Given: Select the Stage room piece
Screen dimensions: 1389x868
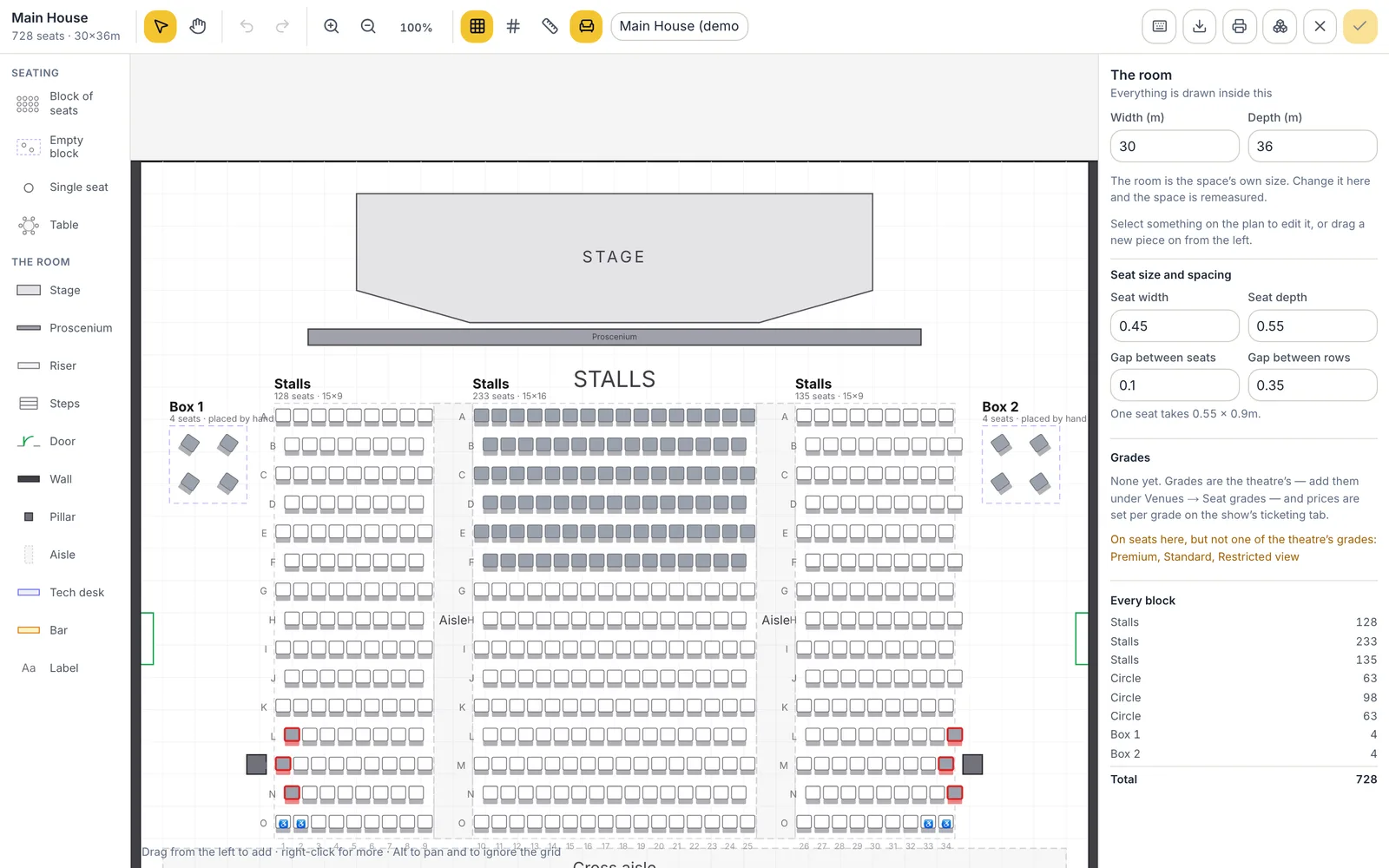Looking at the screenshot, I should [65, 290].
